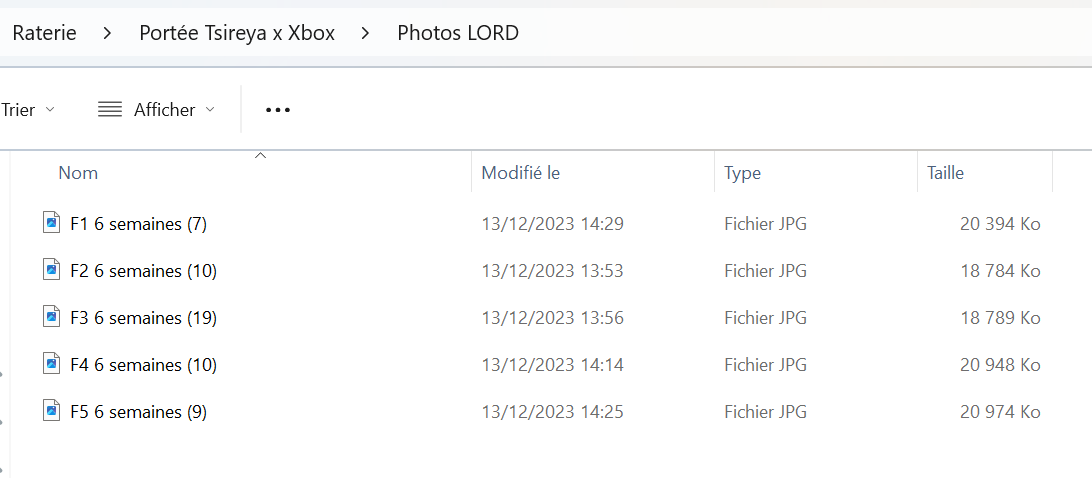This screenshot has width=1092, height=478.
Task: Click the F1 6 semaines (7) file icon
Action: coord(52,223)
